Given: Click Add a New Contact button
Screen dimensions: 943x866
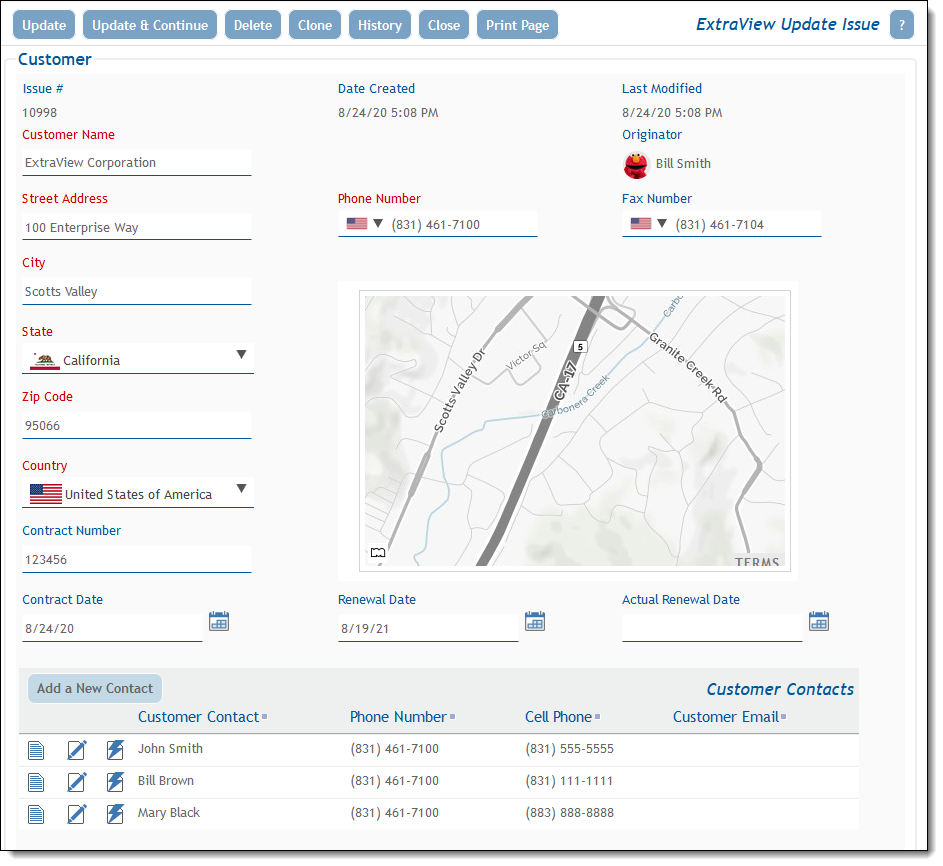Looking at the screenshot, I should coord(95,689).
